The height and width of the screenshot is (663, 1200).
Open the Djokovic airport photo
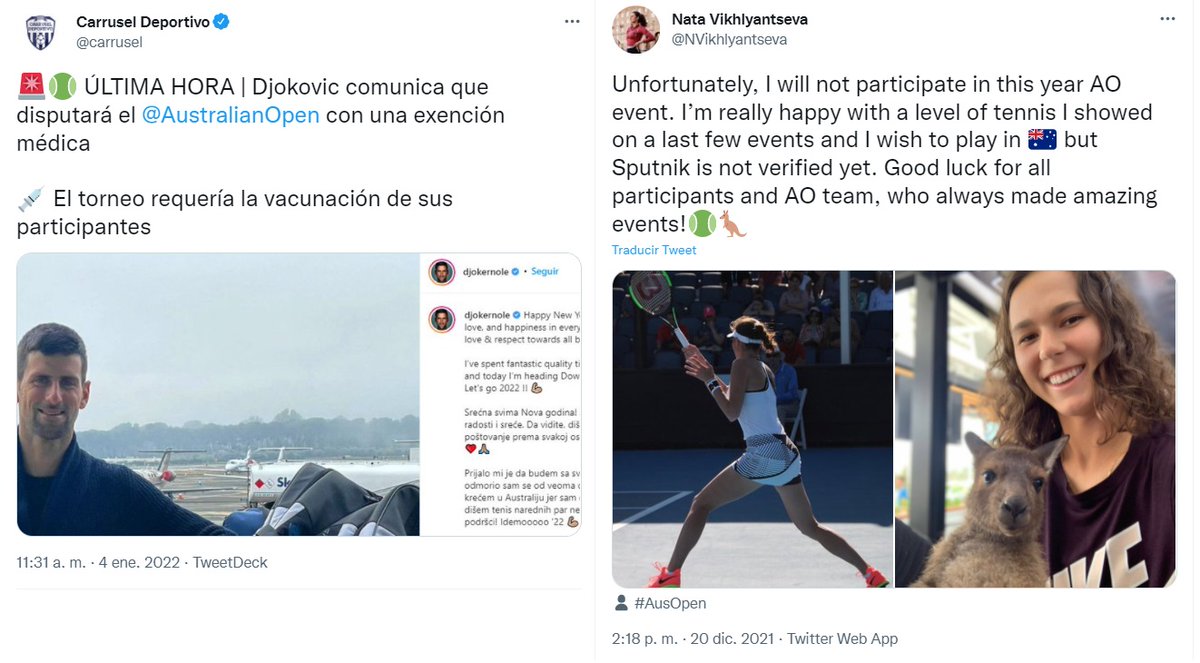point(217,394)
